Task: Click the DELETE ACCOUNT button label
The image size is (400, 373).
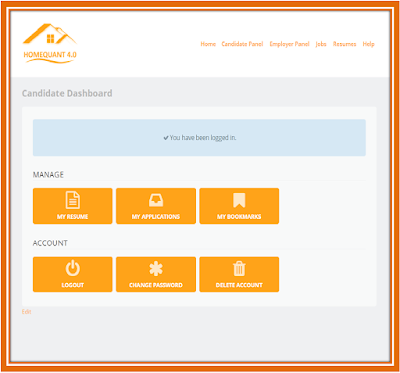Action: [x=239, y=285]
